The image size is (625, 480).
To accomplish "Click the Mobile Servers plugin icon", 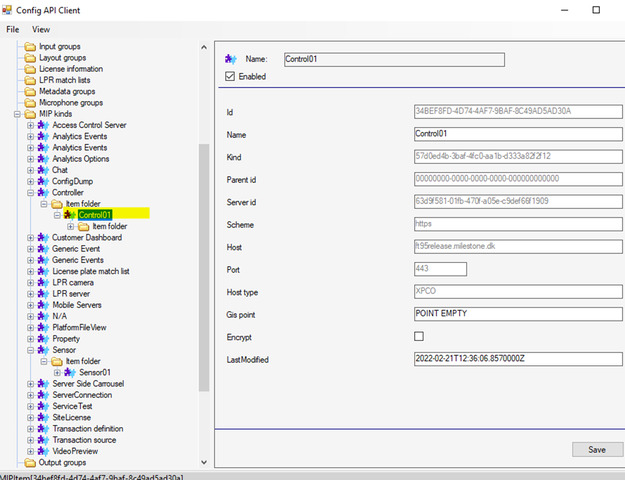I will tap(44, 304).
